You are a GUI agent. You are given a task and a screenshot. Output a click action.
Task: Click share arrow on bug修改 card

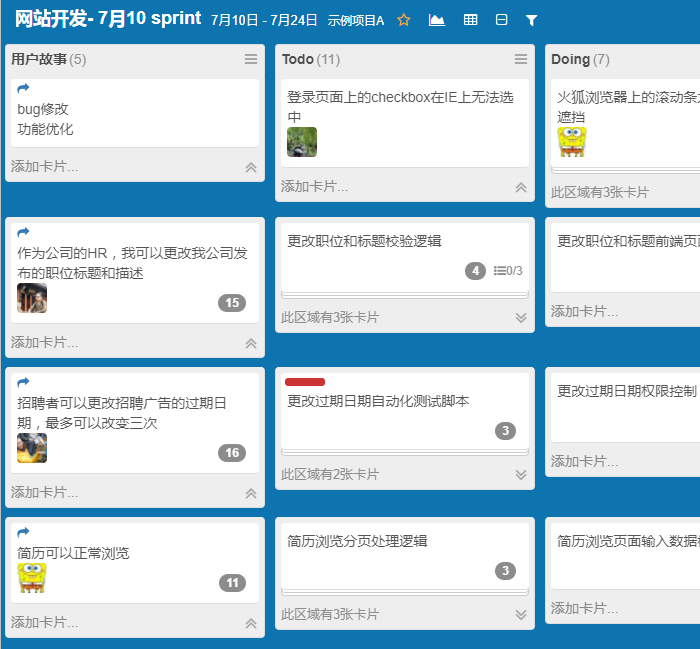[x=24, y=89]
